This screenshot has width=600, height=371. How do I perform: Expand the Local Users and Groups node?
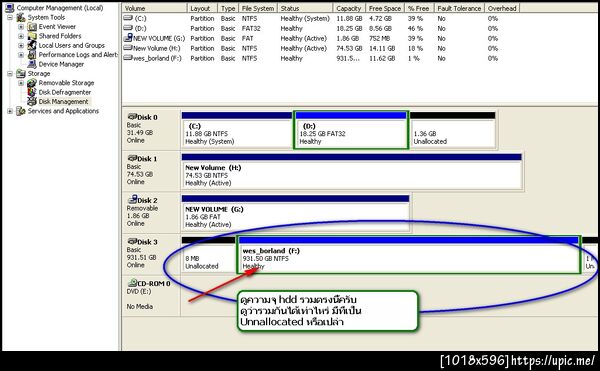click(21, 46)
